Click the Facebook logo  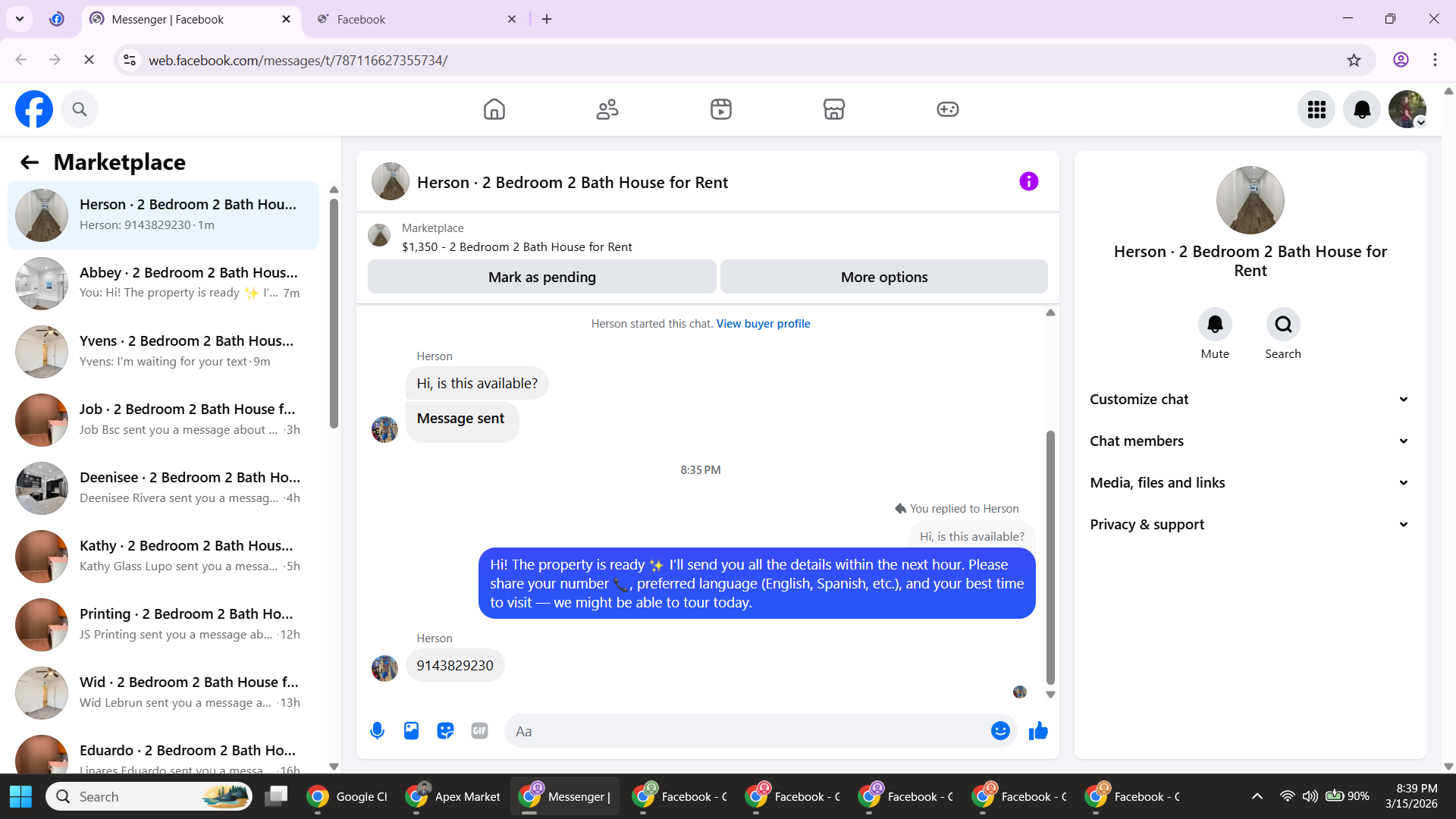pos(34,109)
